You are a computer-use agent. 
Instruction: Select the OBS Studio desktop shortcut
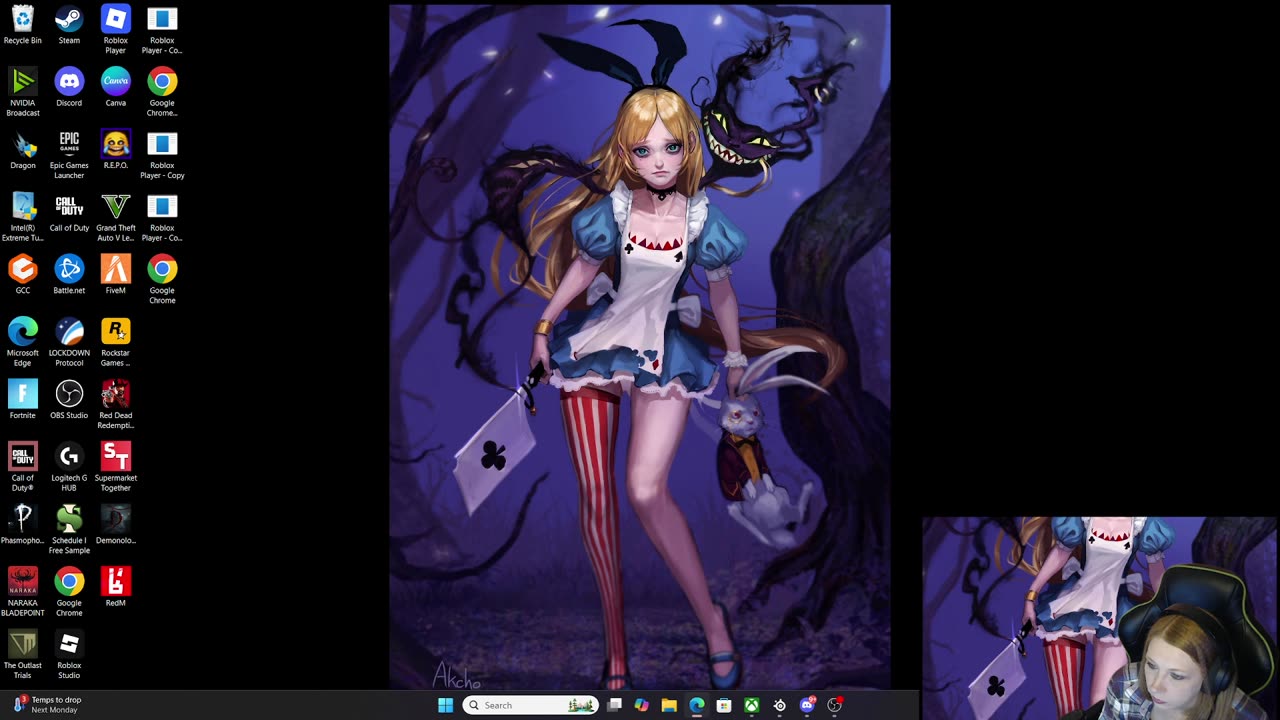pos(69,400)
